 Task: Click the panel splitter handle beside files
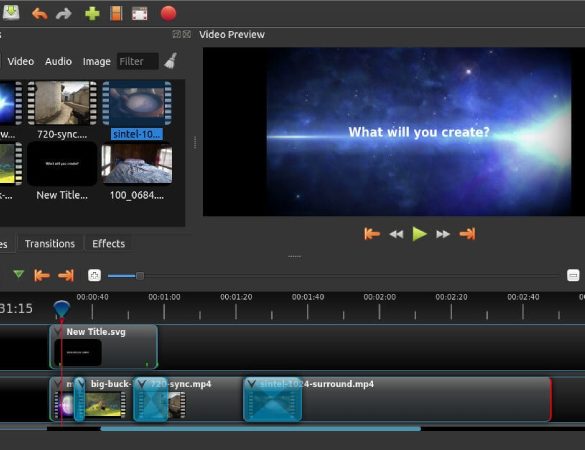(195, 143)
